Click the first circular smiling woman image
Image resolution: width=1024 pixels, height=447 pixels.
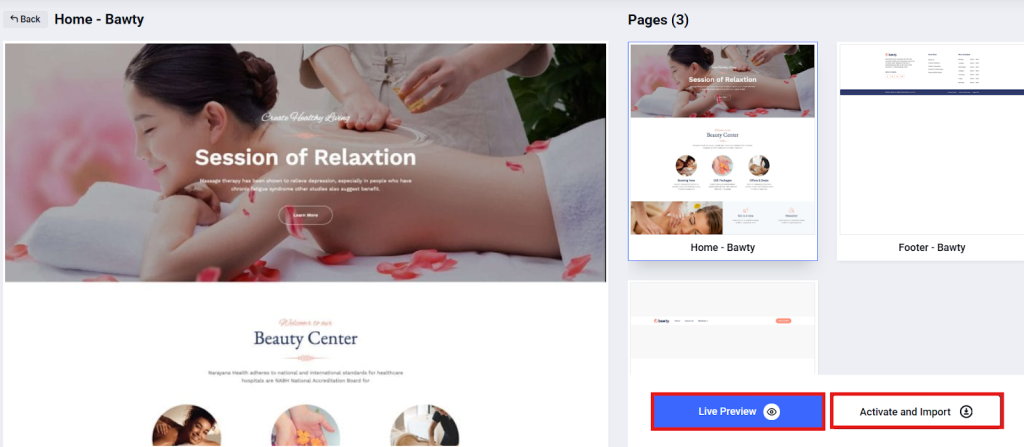[x=187, y=425]
